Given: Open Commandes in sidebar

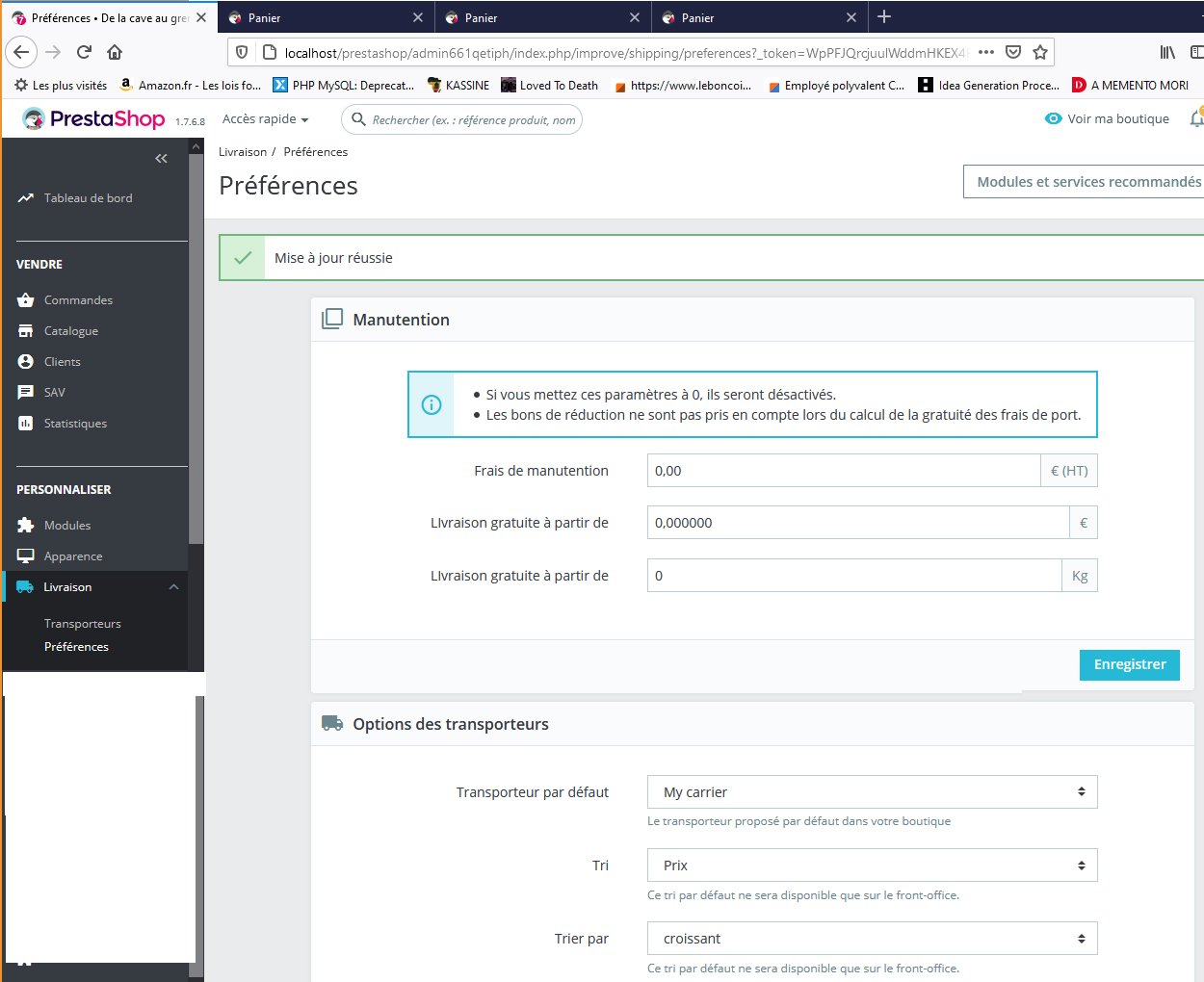Looking at the screenshot, I should (78, 300).
